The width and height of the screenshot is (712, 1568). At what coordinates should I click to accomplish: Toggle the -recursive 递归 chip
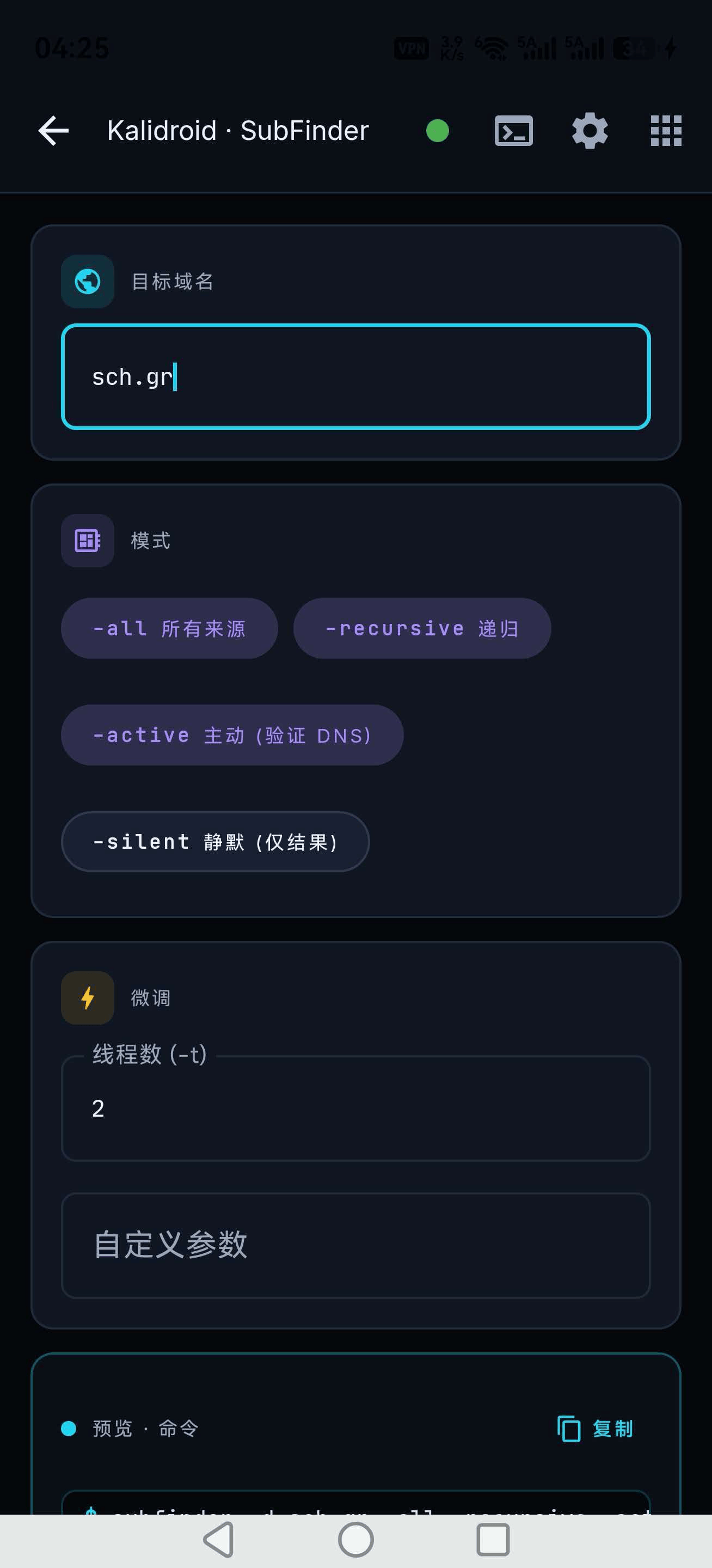pos(422,628)
